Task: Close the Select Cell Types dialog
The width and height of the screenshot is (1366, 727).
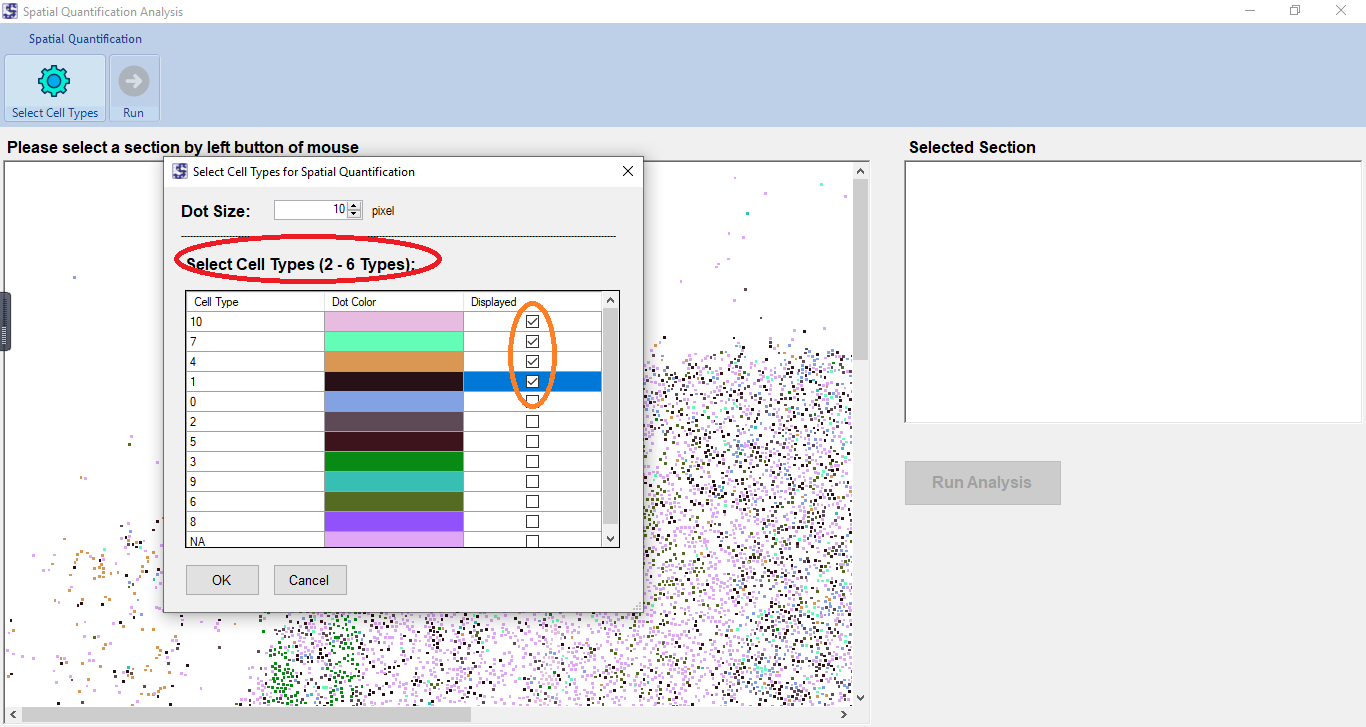Action: coord(628,171)
